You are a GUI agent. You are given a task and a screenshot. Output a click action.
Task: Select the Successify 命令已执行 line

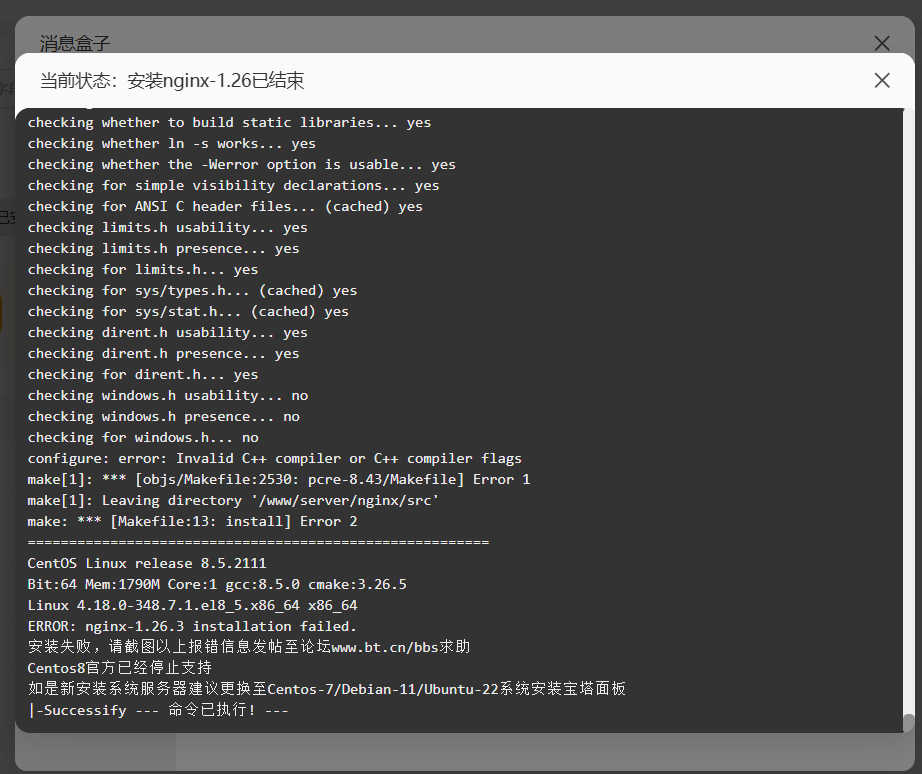(158, 710)
